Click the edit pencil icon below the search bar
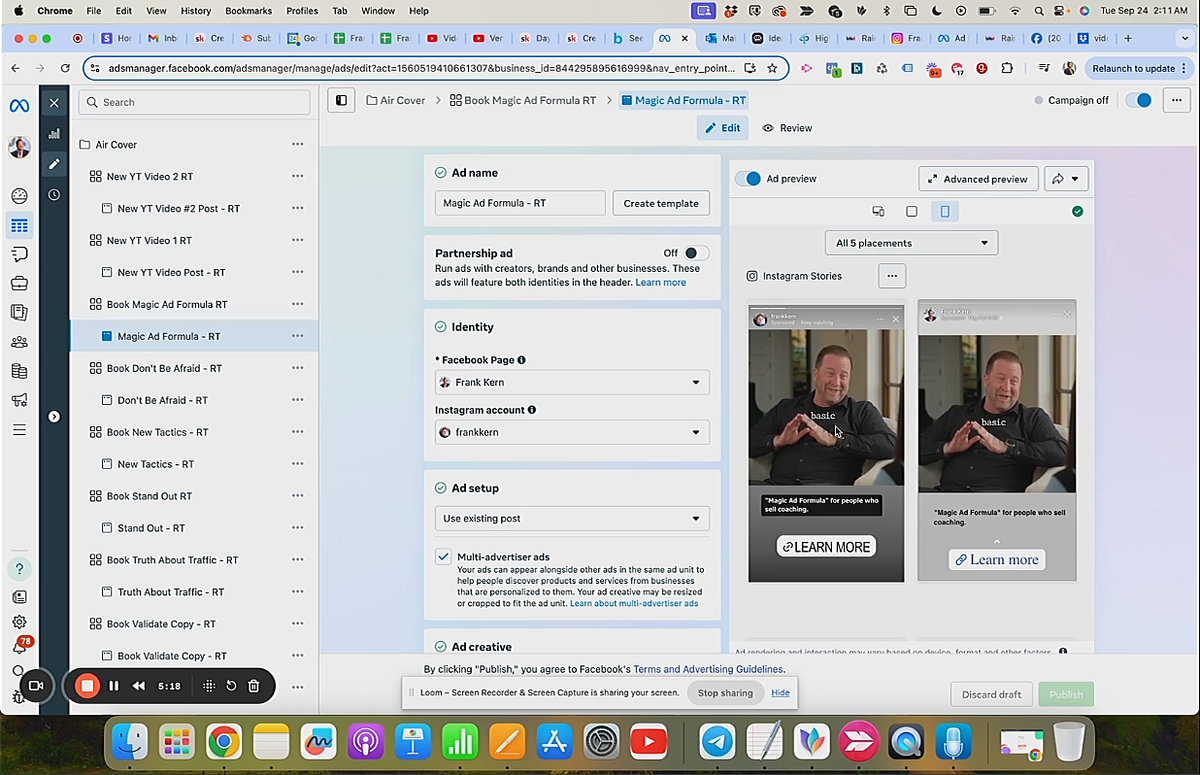The height and width of the screenshot is (775, 1200). point(54,164)
